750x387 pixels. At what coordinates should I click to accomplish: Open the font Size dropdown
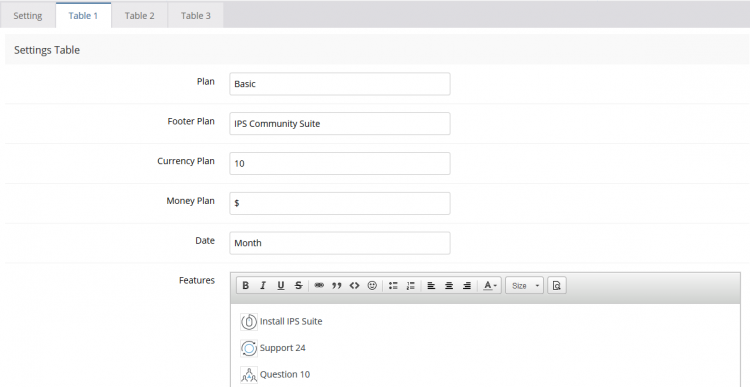point(525,286)
